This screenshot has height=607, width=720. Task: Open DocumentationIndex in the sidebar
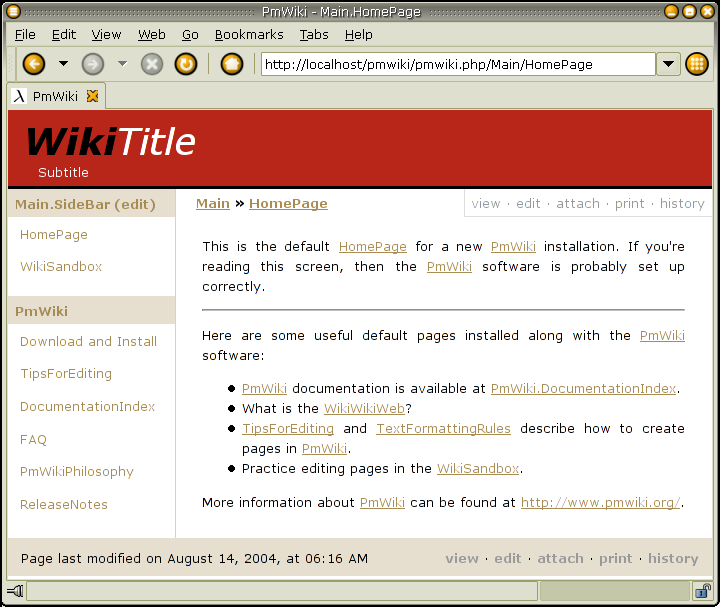pyautogui.click(x=88, y=406)
